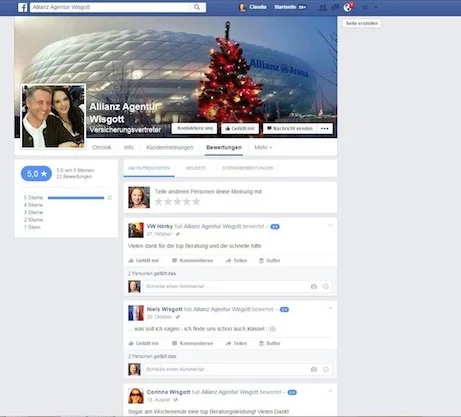This screenshot has width=461, height=417.
Task: Open options chevron on Niels Wisgott review
Action: click(330, 308)
